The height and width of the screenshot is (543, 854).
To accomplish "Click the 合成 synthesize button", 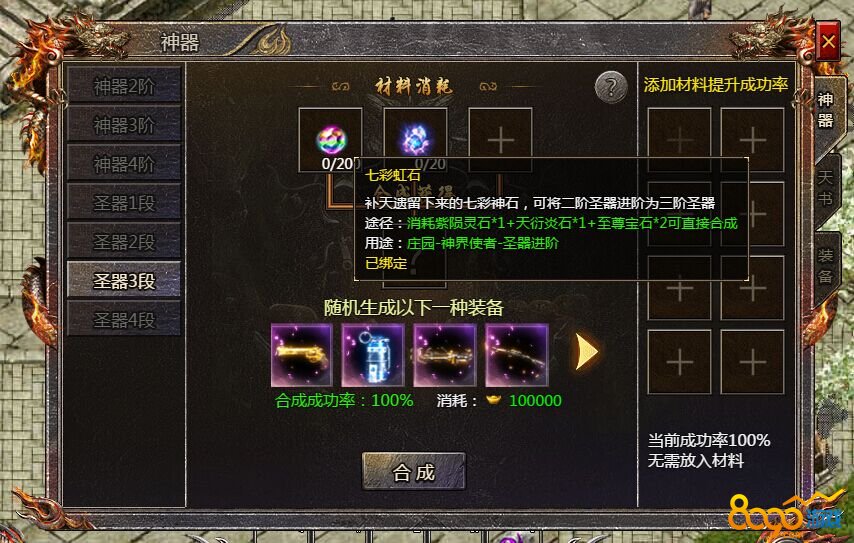I will pyautogui.click(x=414, y=472).
